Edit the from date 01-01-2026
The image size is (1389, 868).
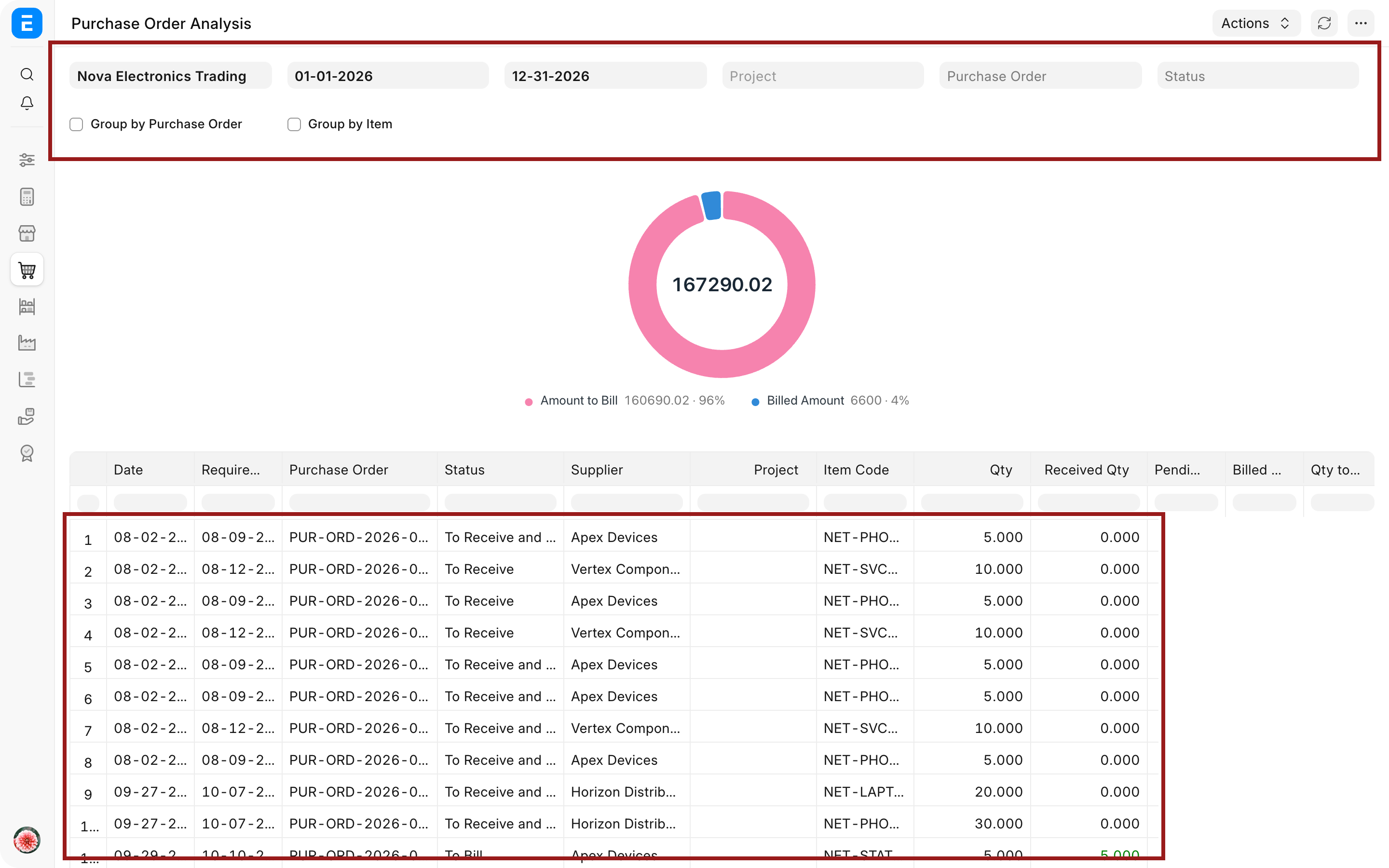point(388,76)
